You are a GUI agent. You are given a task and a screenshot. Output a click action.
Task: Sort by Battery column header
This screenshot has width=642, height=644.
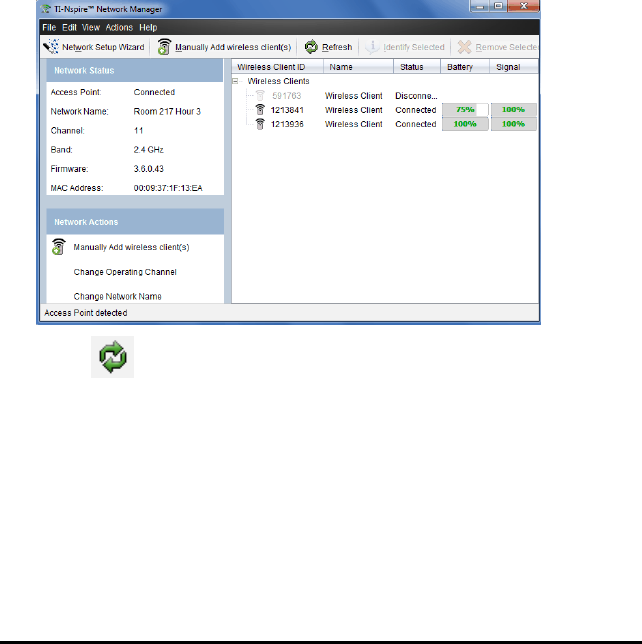pos(465,67)
